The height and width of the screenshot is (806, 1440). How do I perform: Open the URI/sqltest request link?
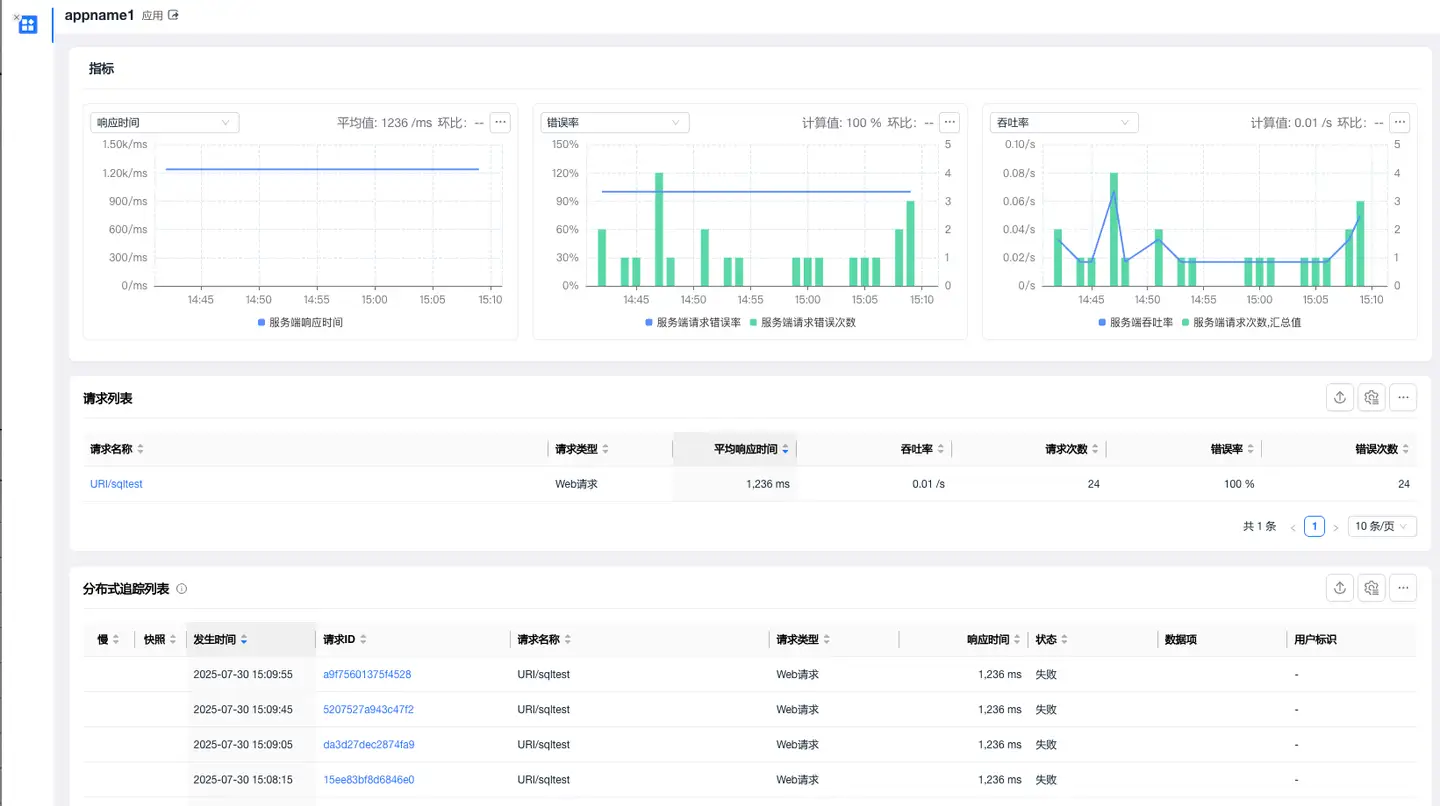coord(115,483)
